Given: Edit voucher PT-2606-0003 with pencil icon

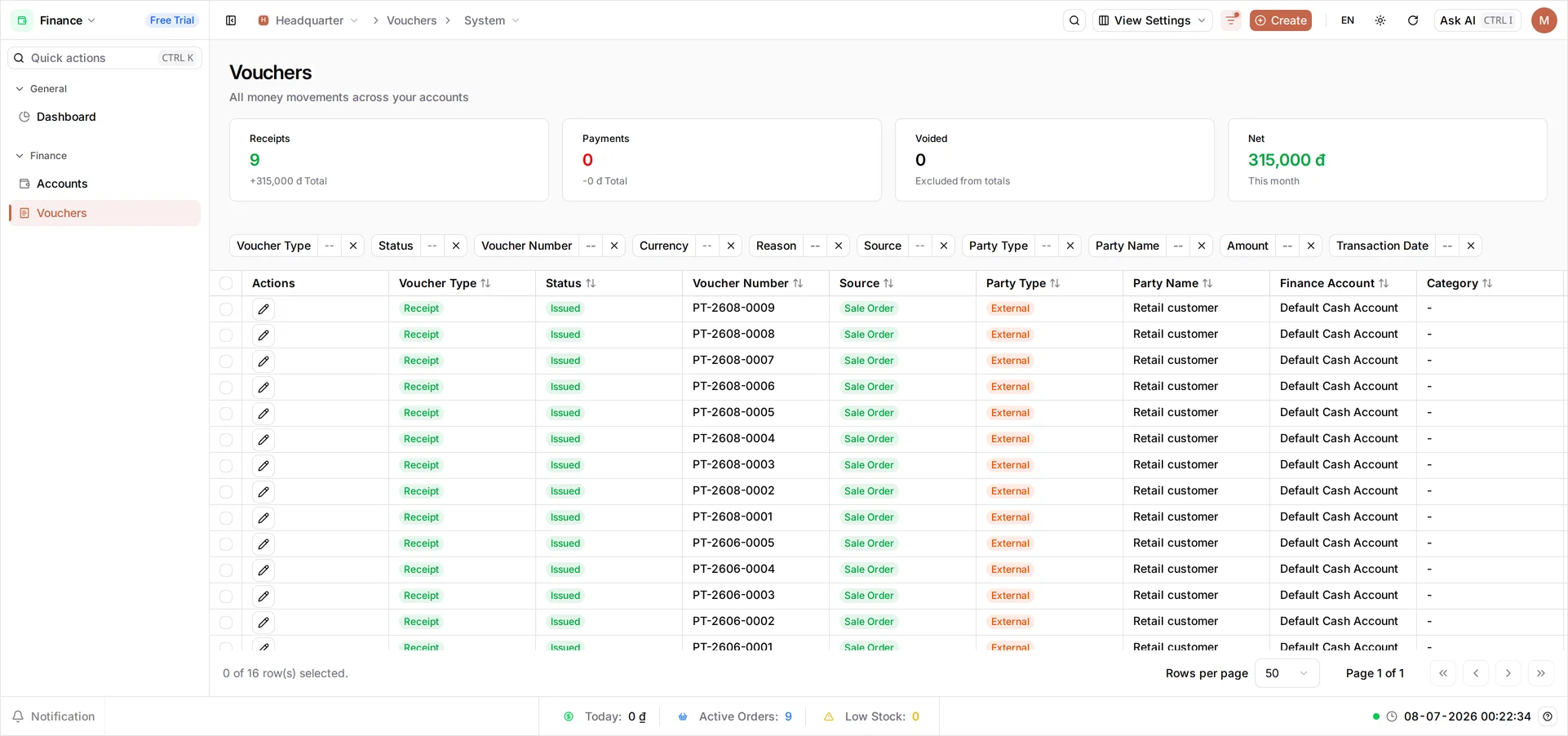Looking at the screenshot, I should click(x=264, y=596).
